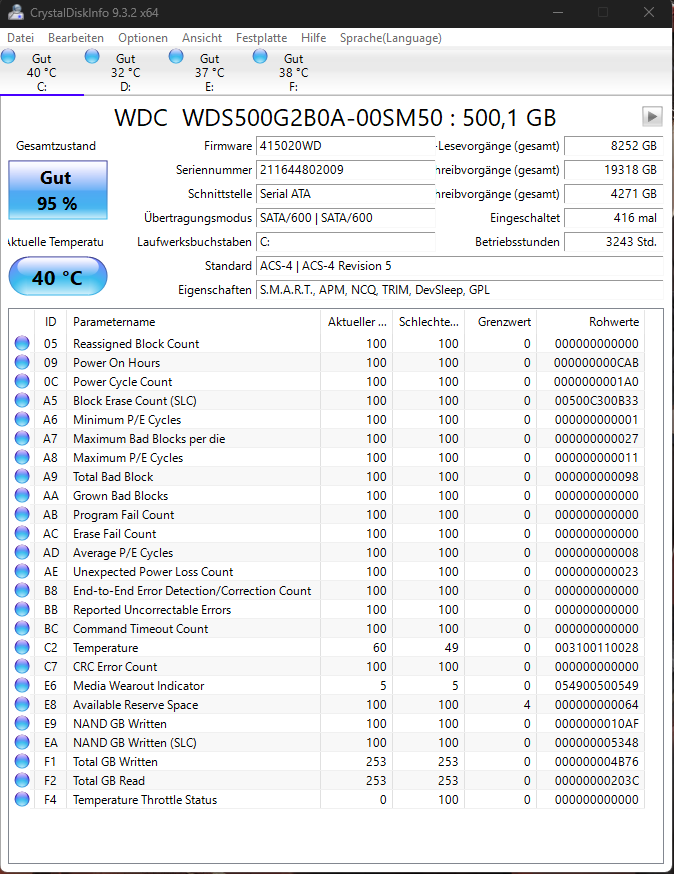Click status orb for Available Reserve Space

(22, 704)
